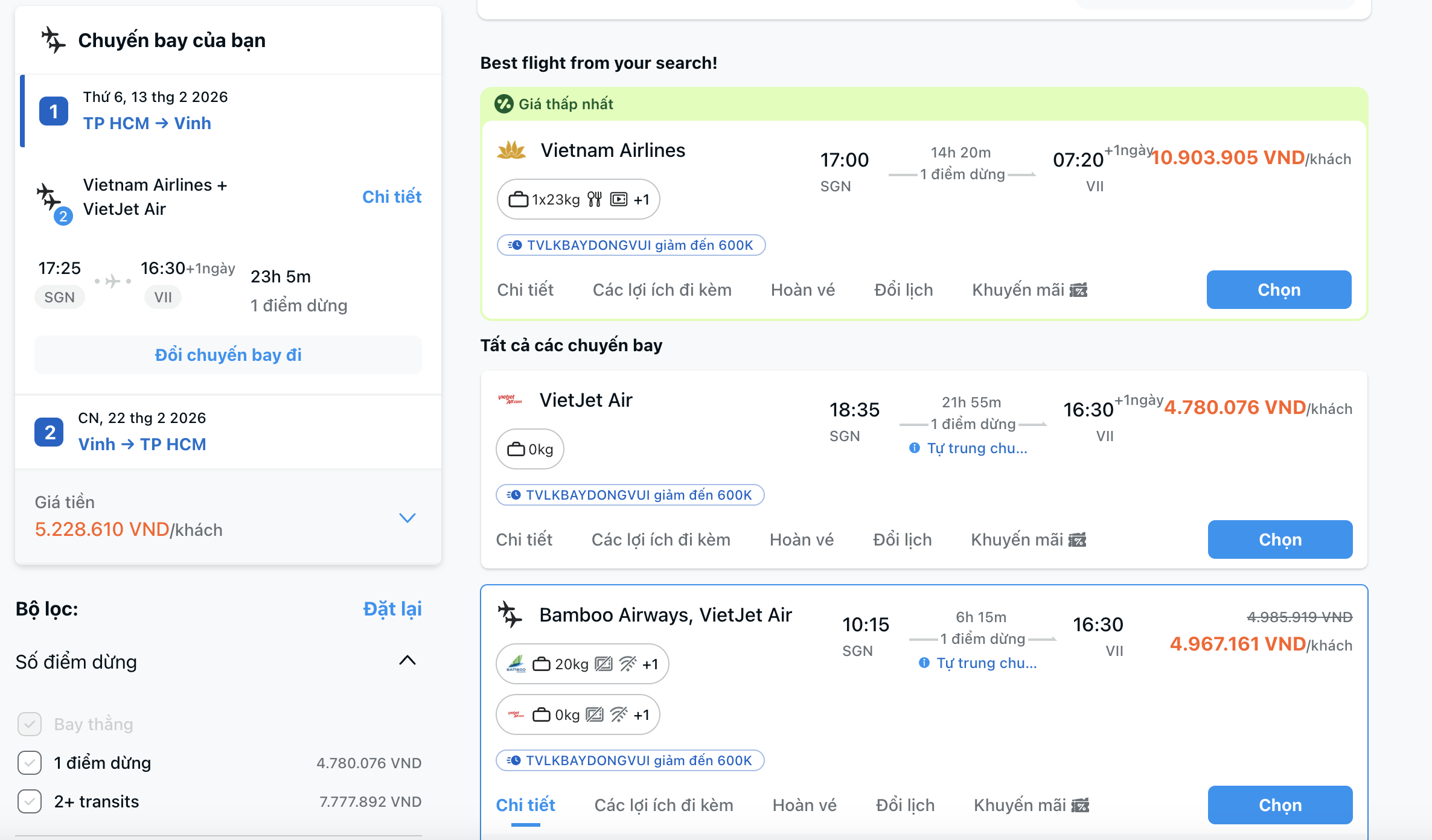Toggle the 1 điểm dừng filter checkbox
The height and width of the screenshot is (840, 1432).
[30, 763]
